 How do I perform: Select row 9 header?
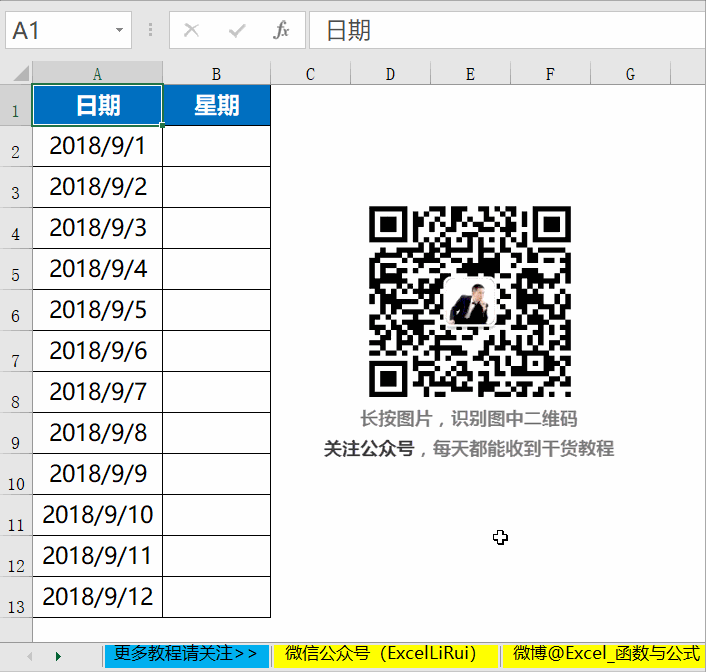click(16, 433)
